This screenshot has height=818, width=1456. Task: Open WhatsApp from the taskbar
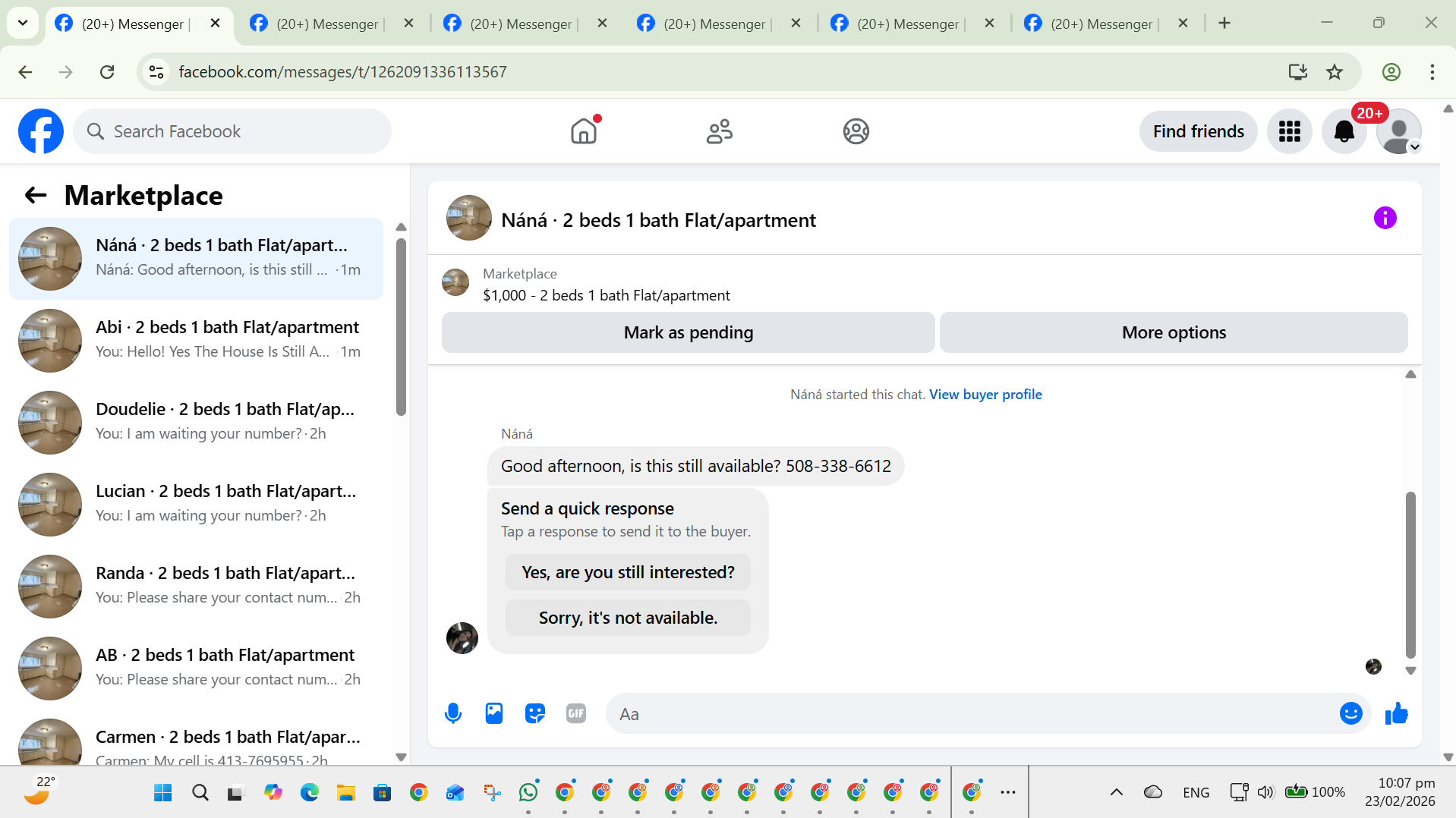pyautogui.click(x=528, y=792)
